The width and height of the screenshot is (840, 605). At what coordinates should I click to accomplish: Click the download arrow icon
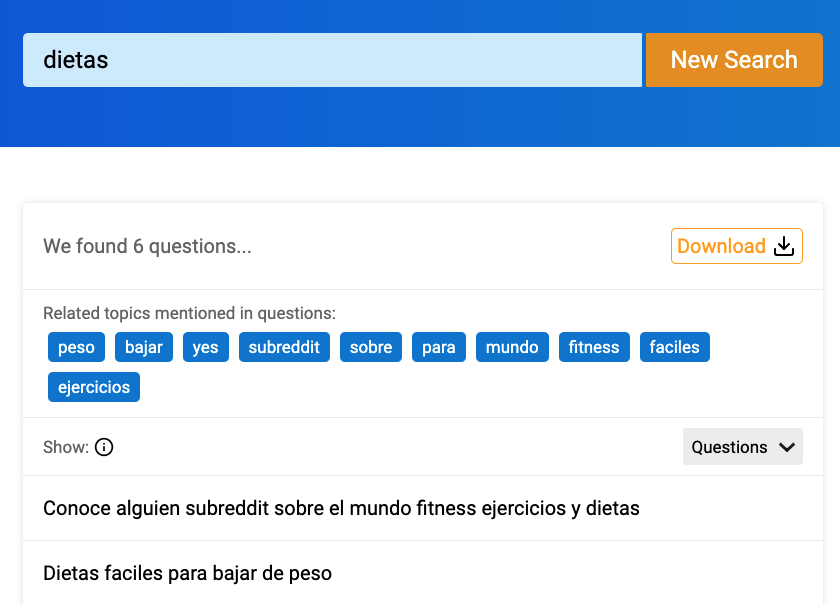pyautogui.click(x=784, y=246)
